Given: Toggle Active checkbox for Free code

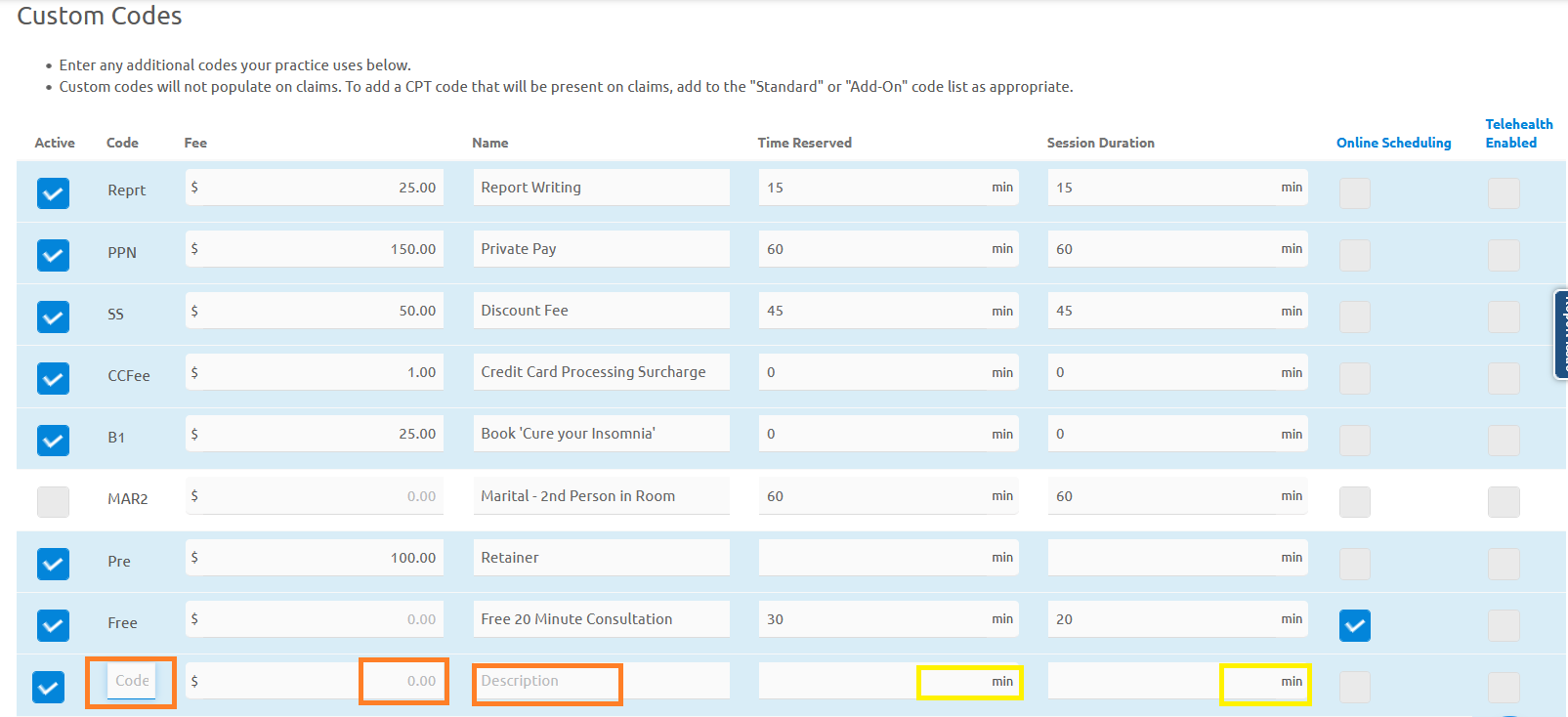Looking at the screenshot, I should point(53,625).
